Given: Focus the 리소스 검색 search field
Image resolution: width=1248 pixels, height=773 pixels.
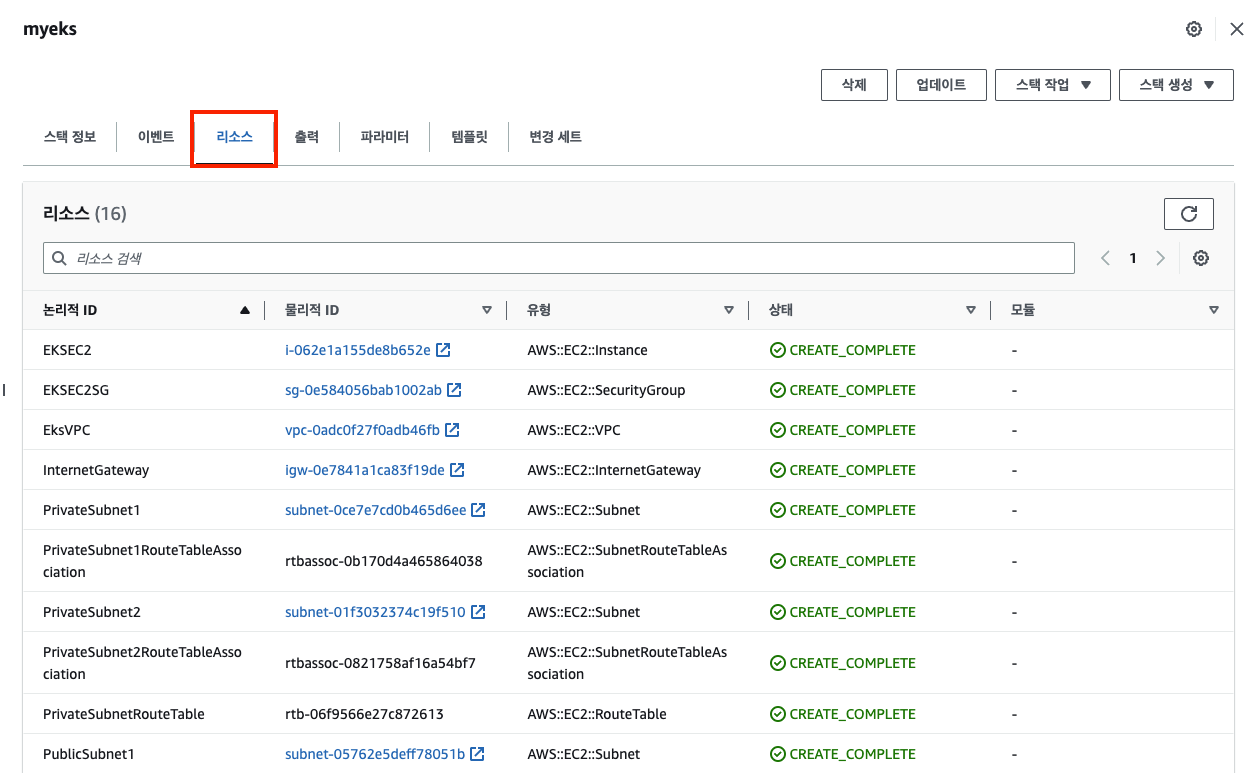Looking at the screenshot, I should (559, 258).
